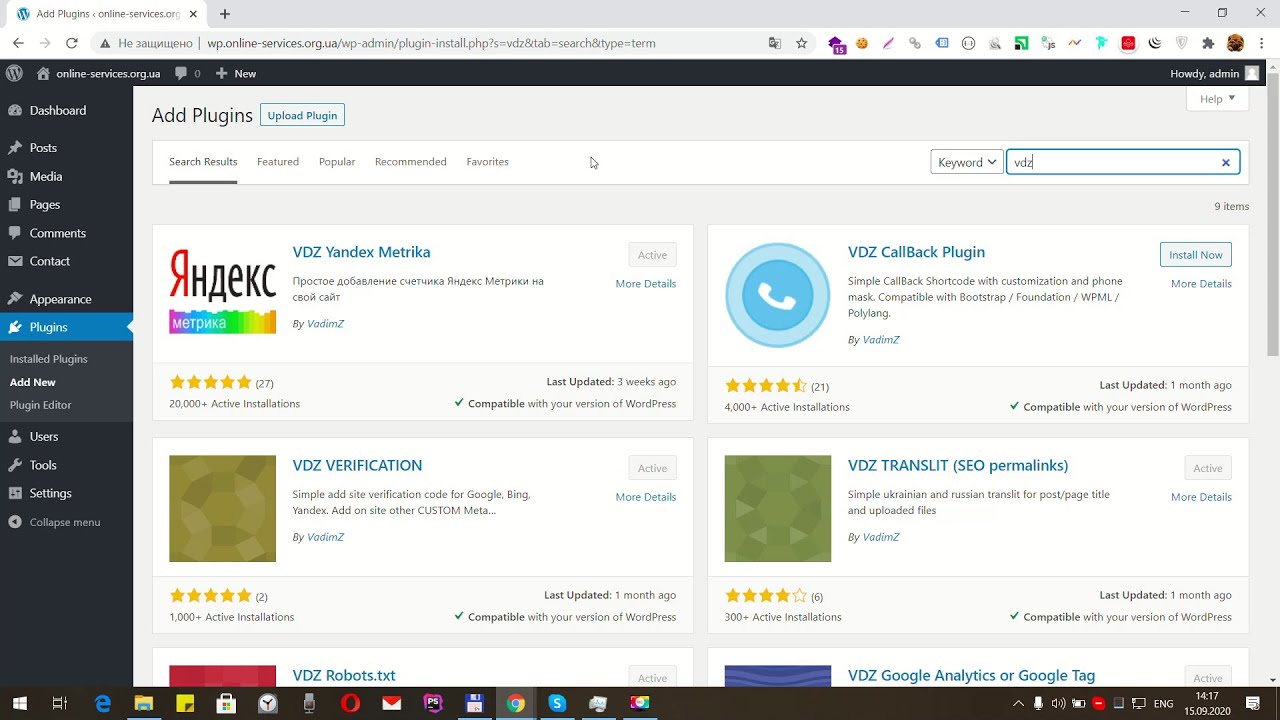The height and width of the screenshot is (720, 1280).
Task: Open More Details for VDZ TRANSLIT
Action: [x=1201, y=497]
